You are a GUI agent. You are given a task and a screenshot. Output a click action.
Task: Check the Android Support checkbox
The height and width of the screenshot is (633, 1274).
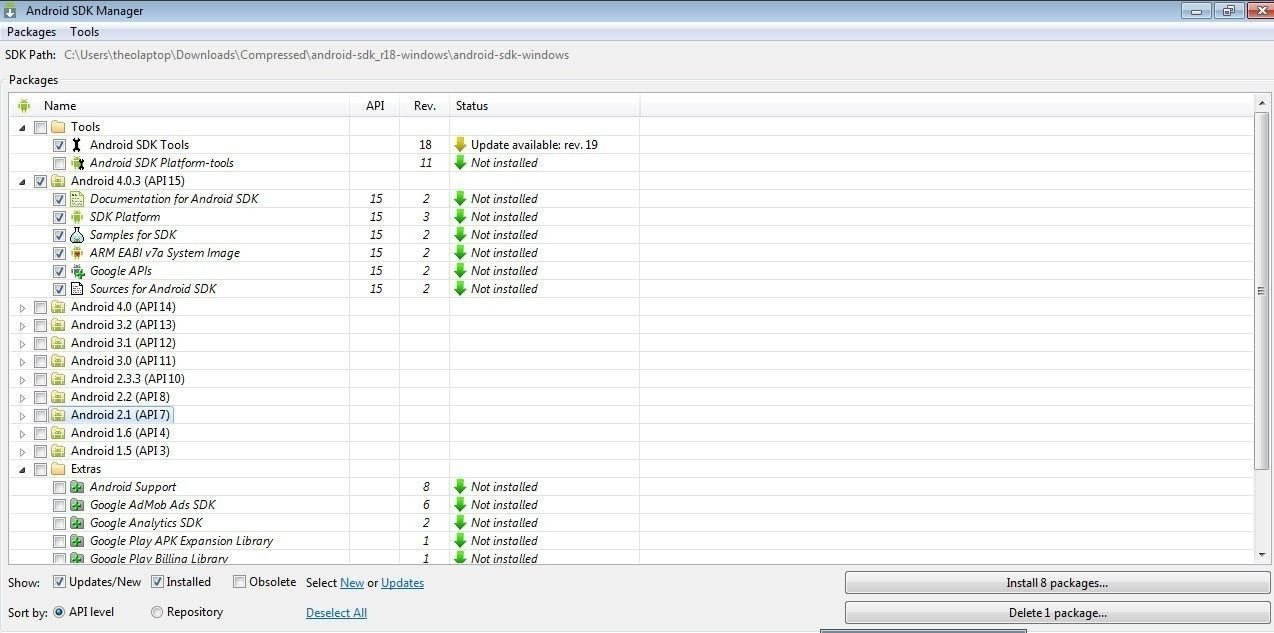60,487
